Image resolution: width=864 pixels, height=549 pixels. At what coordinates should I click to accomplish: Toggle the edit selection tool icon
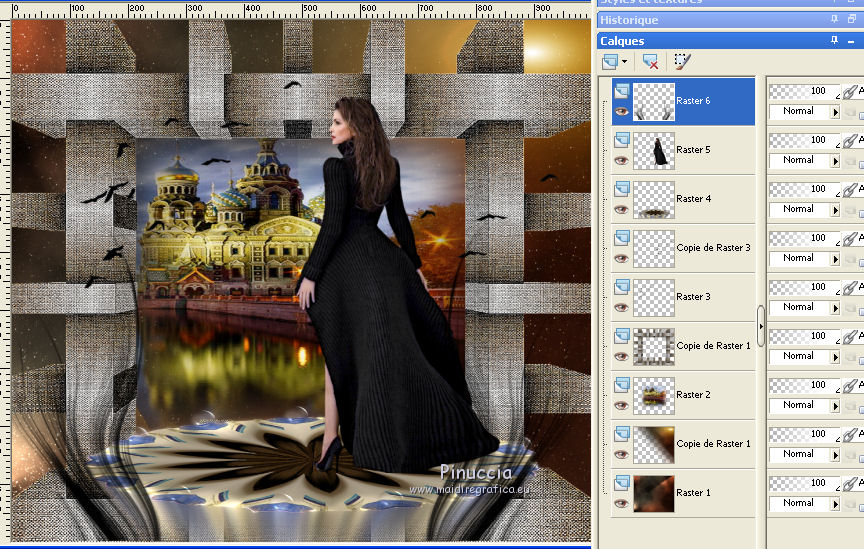682,61
